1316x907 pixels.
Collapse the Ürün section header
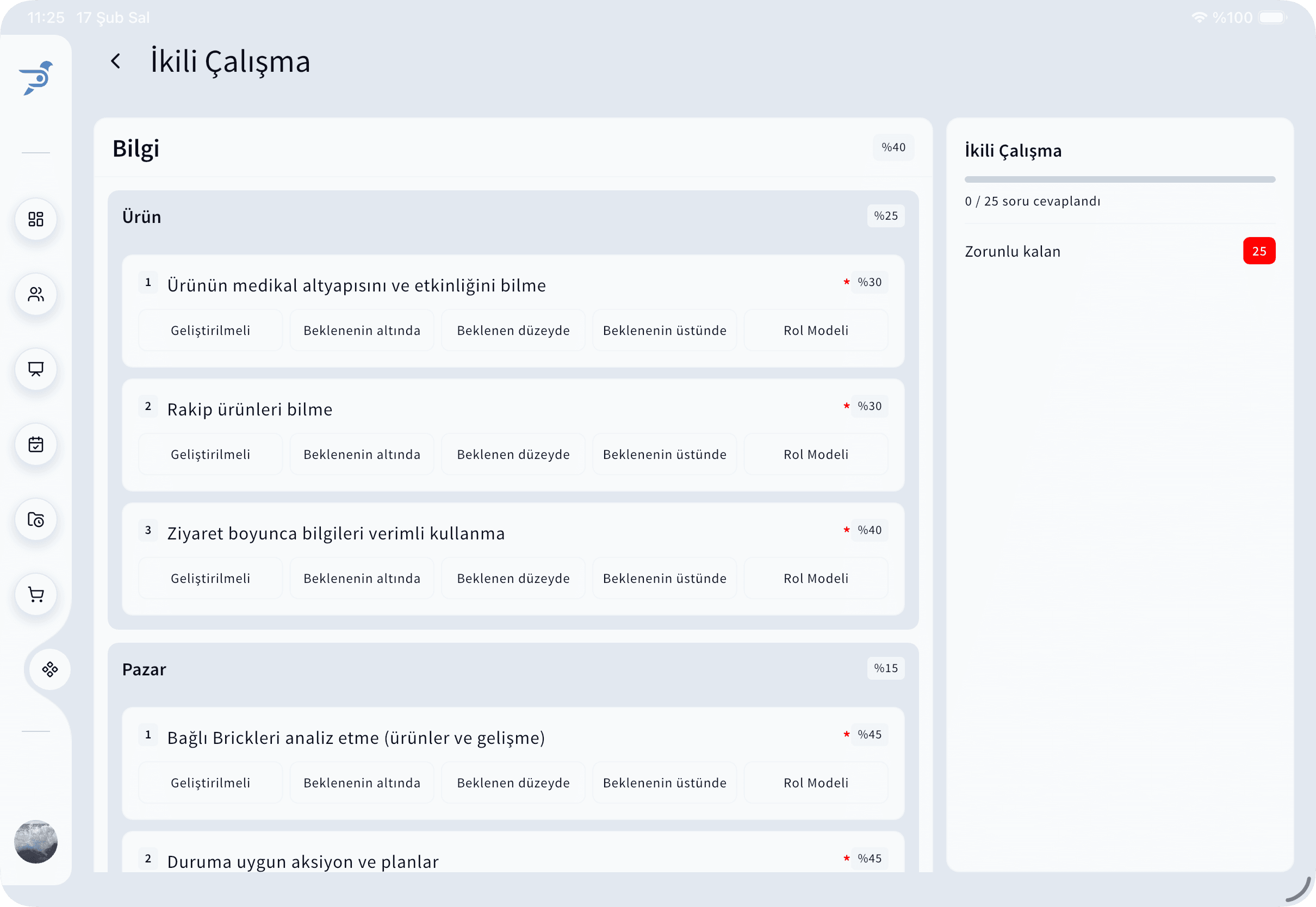coord(141,216)
